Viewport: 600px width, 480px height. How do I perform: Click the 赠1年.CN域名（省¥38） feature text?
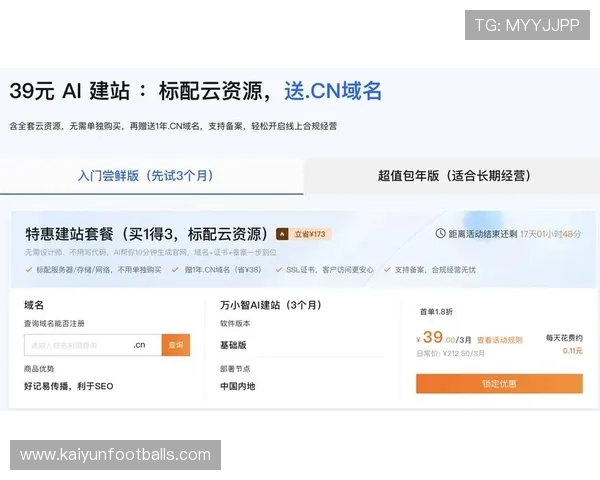223,270
